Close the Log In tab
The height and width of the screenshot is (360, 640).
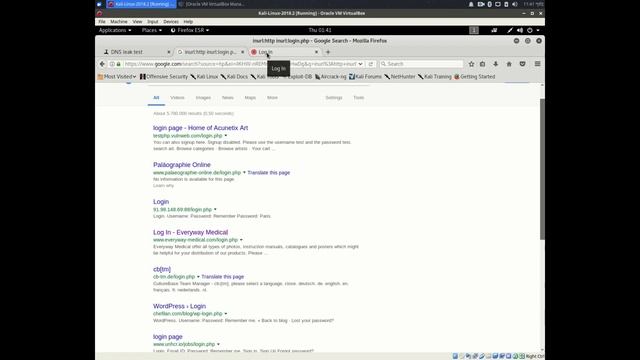(x=316, y=52)
